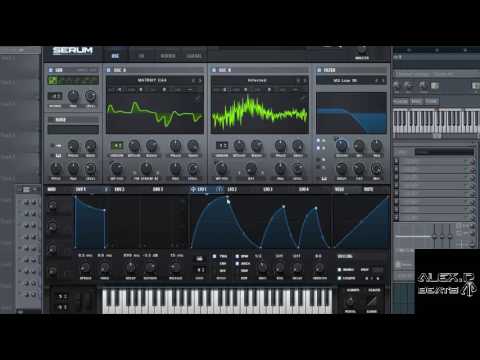Open wavetable editor pencil in OSC A
Screen dimensions: 480x360
click(197, 99)
